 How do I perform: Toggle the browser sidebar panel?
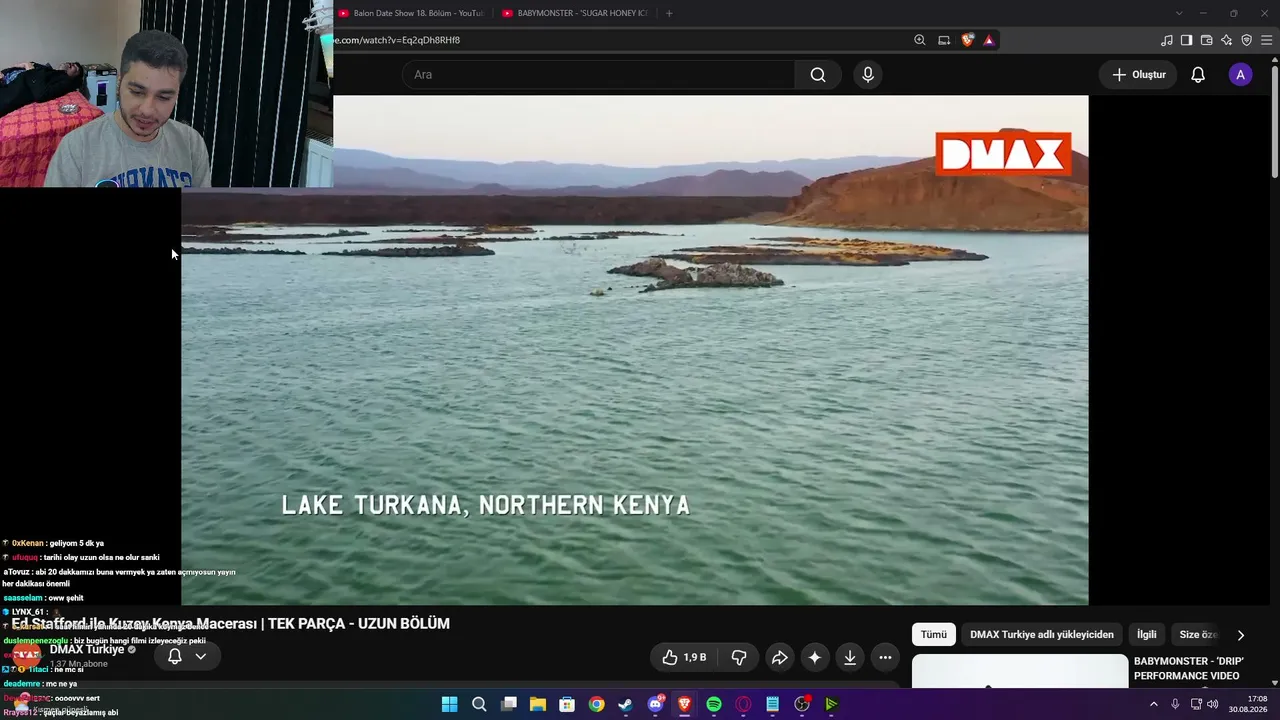point(1187,40)
